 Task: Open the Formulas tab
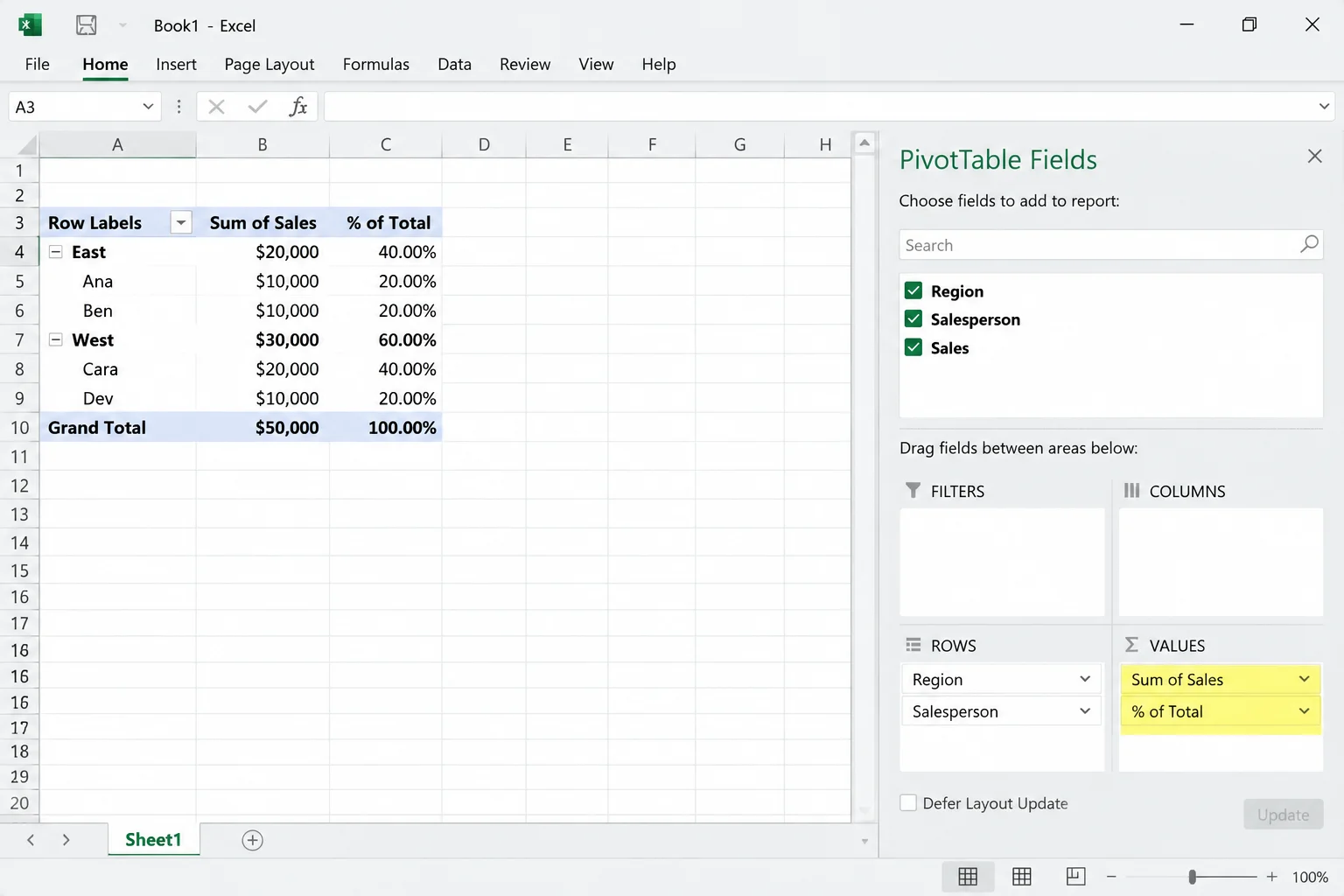click(376, 64)
